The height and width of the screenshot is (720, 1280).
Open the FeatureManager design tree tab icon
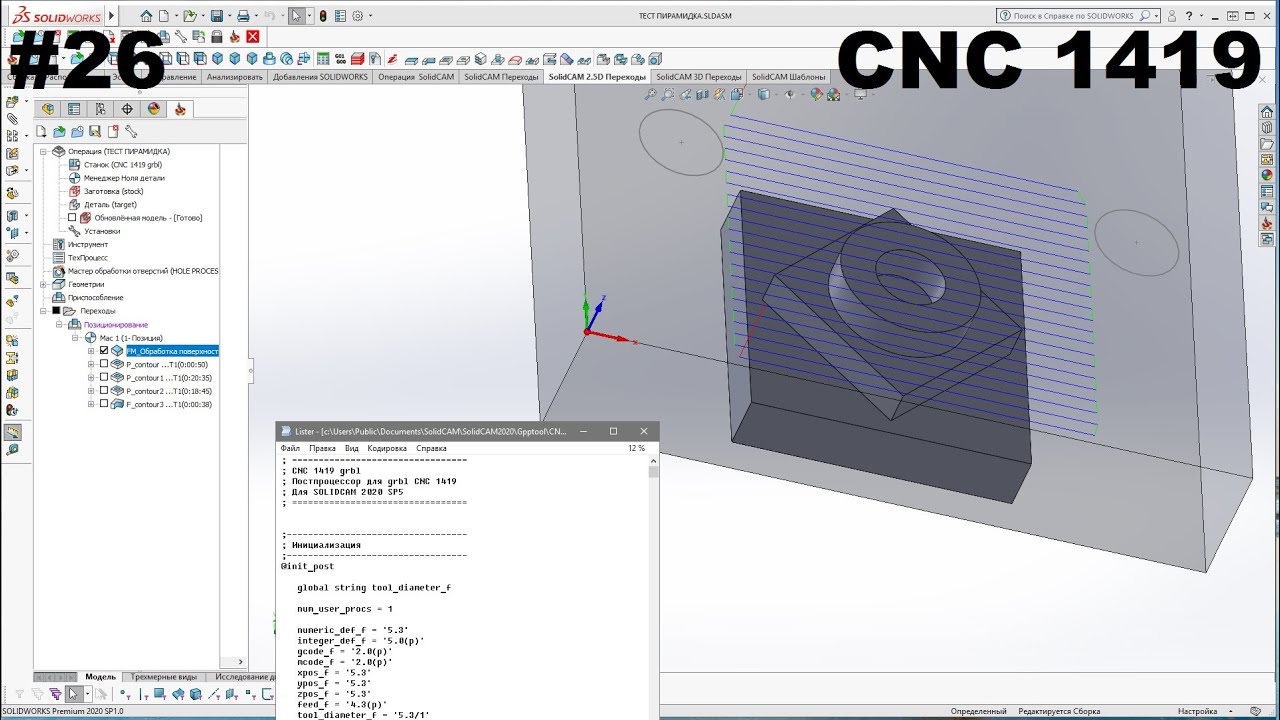pos(47,109)
